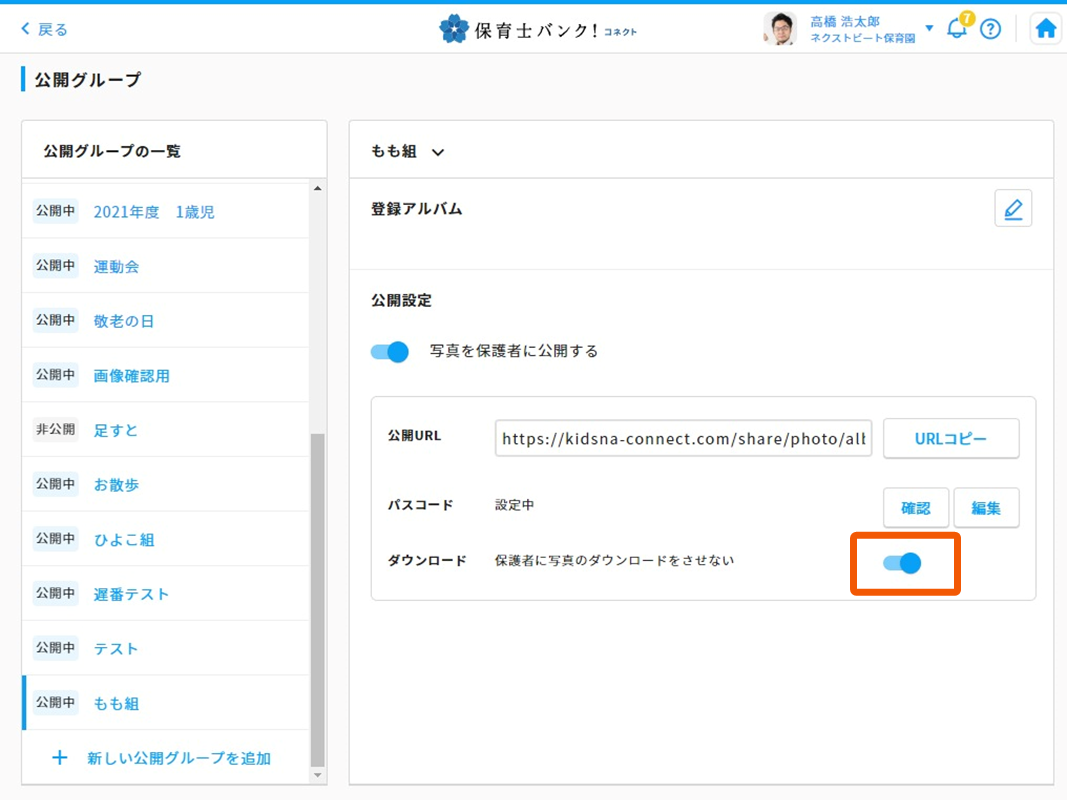Toggle the ダウンロード restriction switch
1067x800 pixels.
pos(902,563)
